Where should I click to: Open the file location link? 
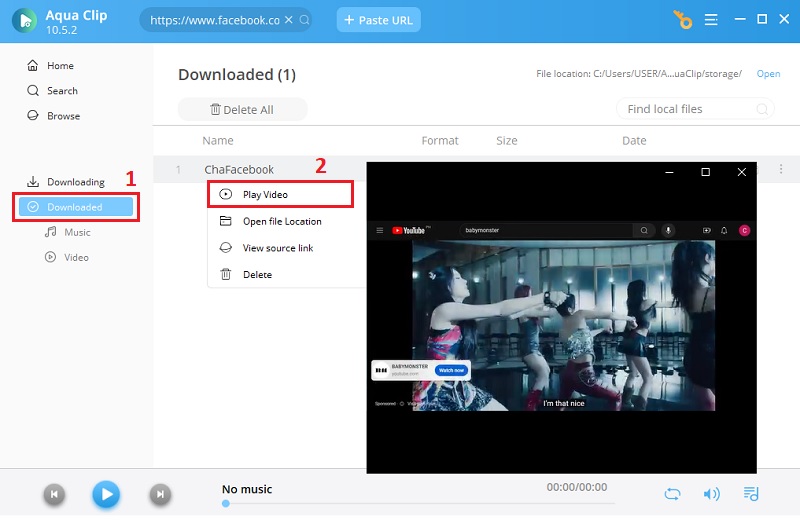(768, 73)
